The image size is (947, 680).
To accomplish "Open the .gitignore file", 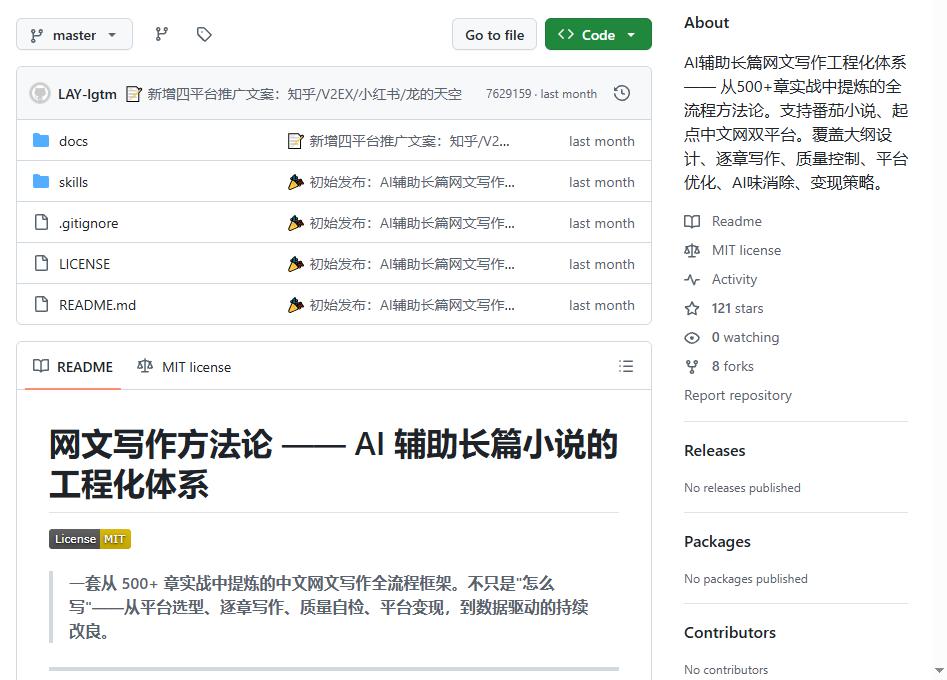I will coord(88,223).
